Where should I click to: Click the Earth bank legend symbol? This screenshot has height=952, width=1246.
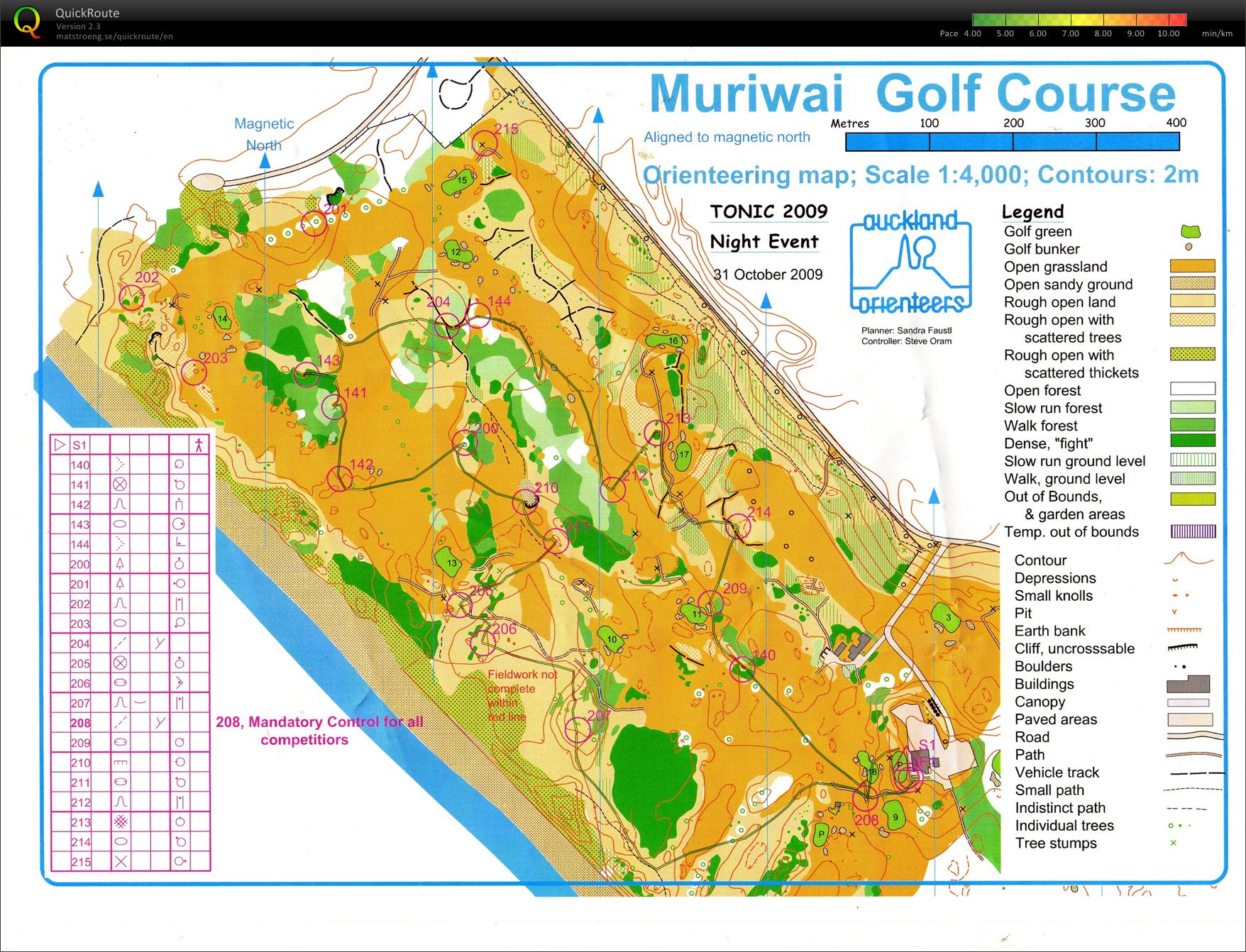pyautogui.click(x=1184, y=630)
